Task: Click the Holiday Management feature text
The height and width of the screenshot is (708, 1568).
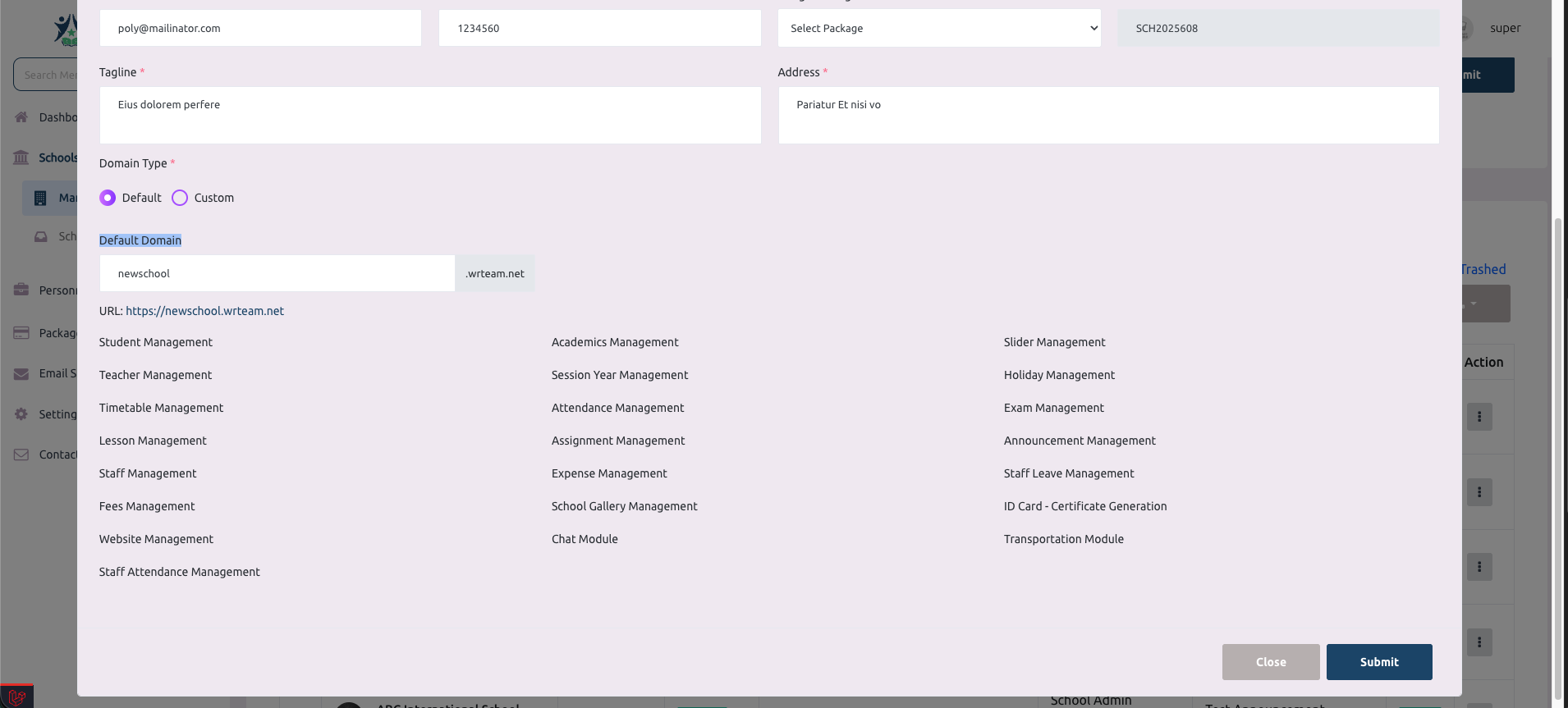Action: point(1059,375)
